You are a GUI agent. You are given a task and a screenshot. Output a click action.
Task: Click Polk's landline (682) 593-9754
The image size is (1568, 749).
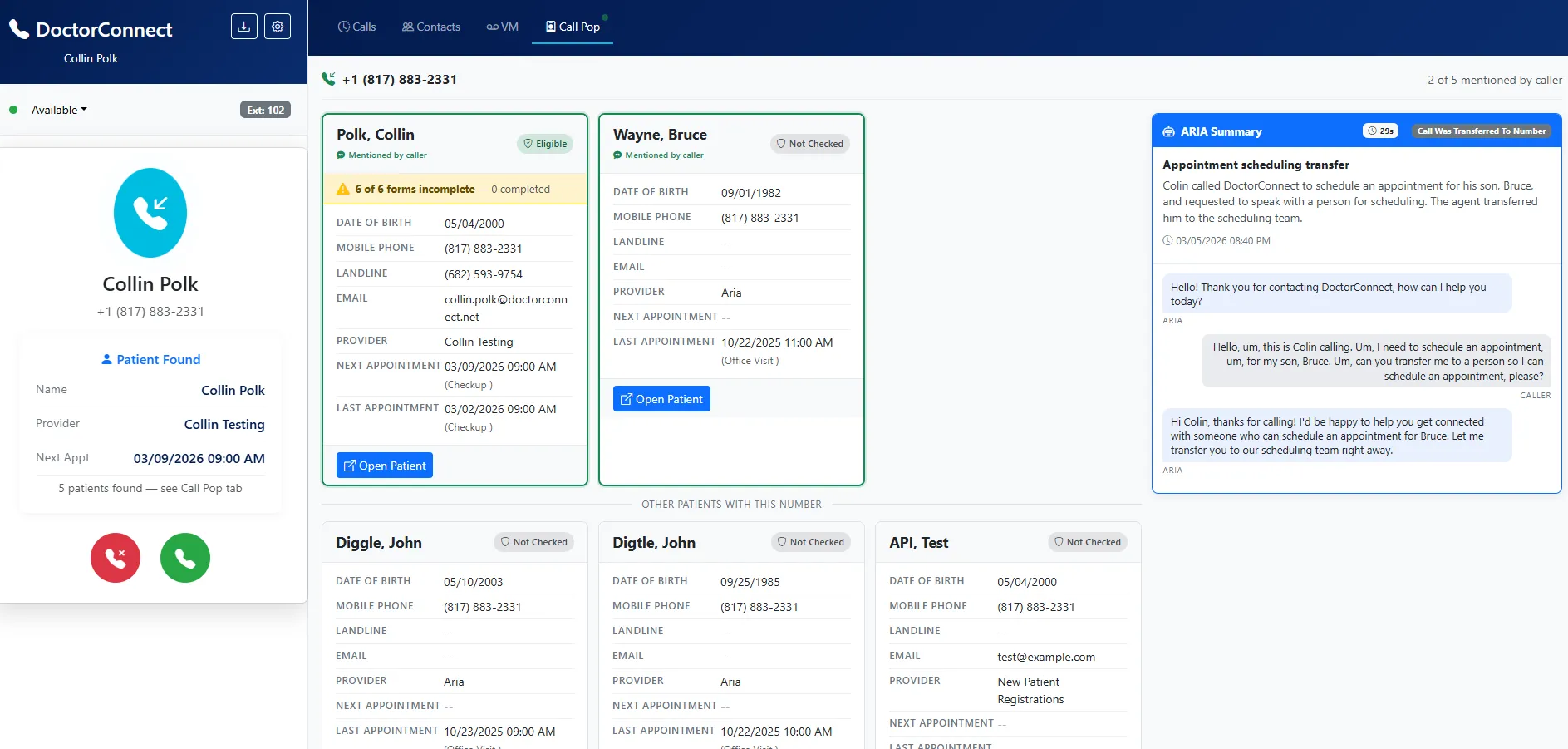(x=484, y=274)
